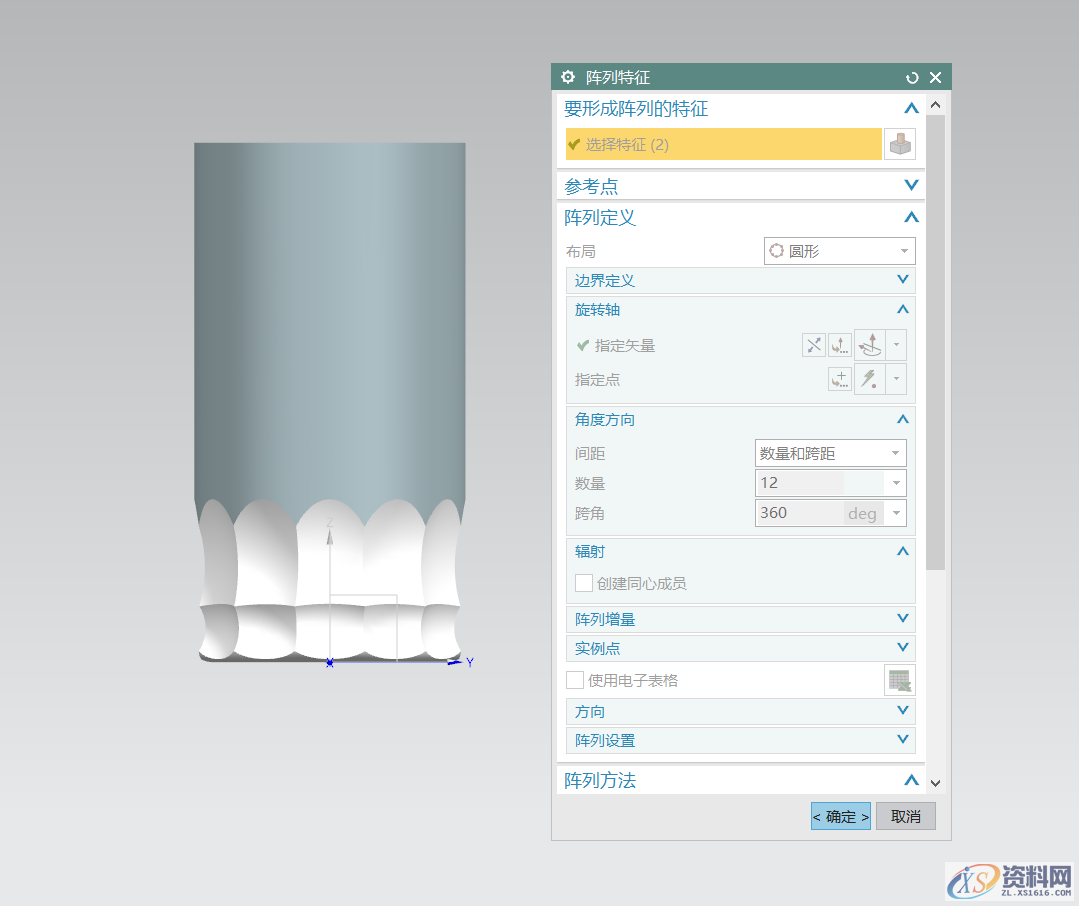Viewport: 1079px width, 906px height.
Task: Open the point dialog icon
Action: [840, 380]
